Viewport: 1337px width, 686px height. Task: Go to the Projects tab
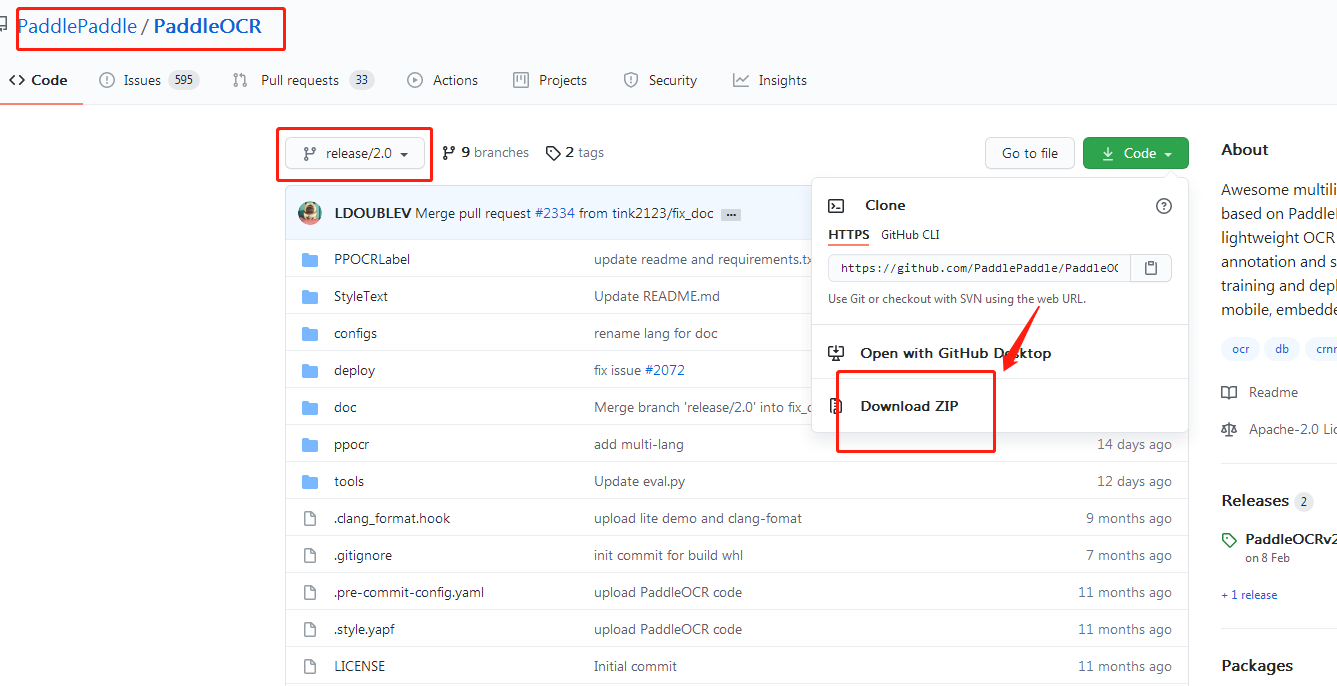point(550,80)
